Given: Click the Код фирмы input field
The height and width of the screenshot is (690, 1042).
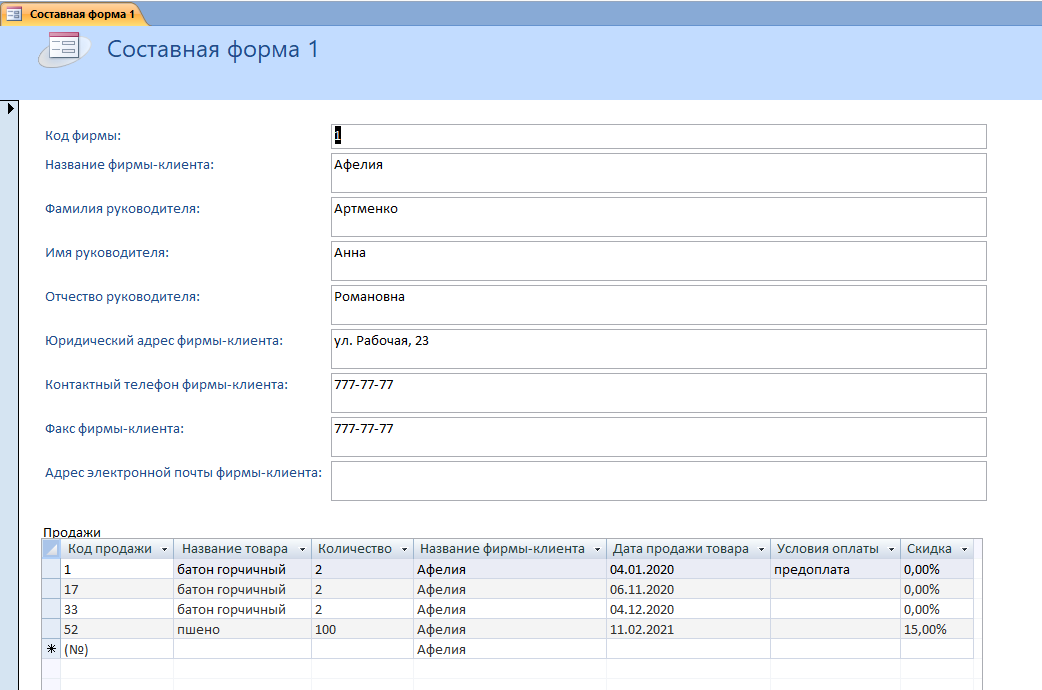Looking at the screenshot, I should tap(659, 136).
